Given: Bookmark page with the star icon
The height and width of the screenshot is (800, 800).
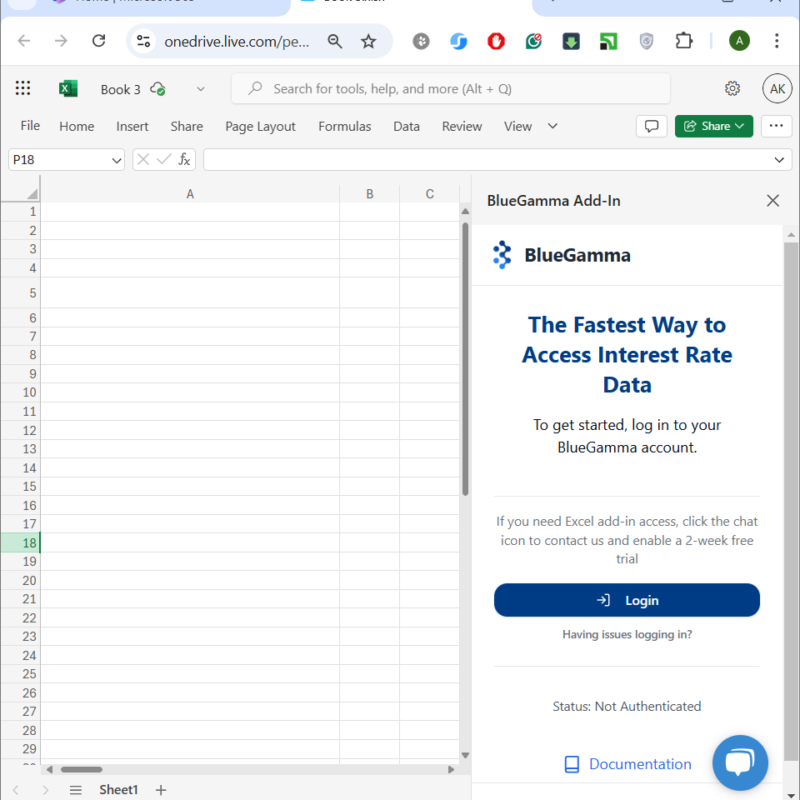Looking at the screenshot, I should tap(368, 41).
